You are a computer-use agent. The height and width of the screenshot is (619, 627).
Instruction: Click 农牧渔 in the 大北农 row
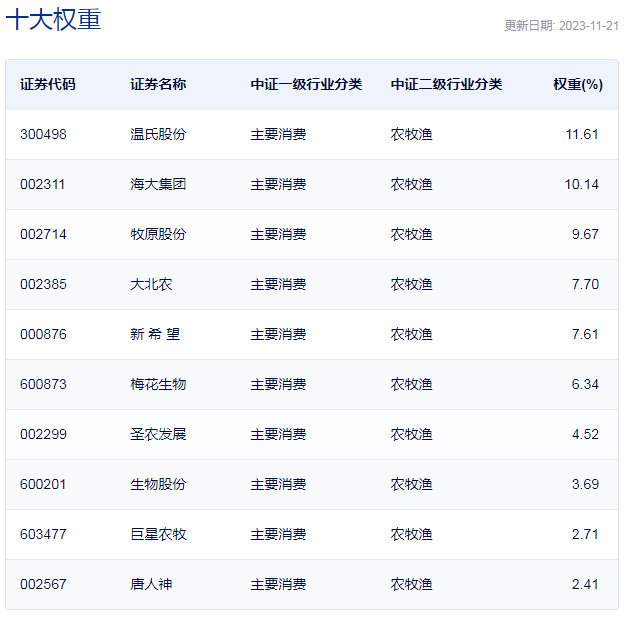click(x=411, y=284)
